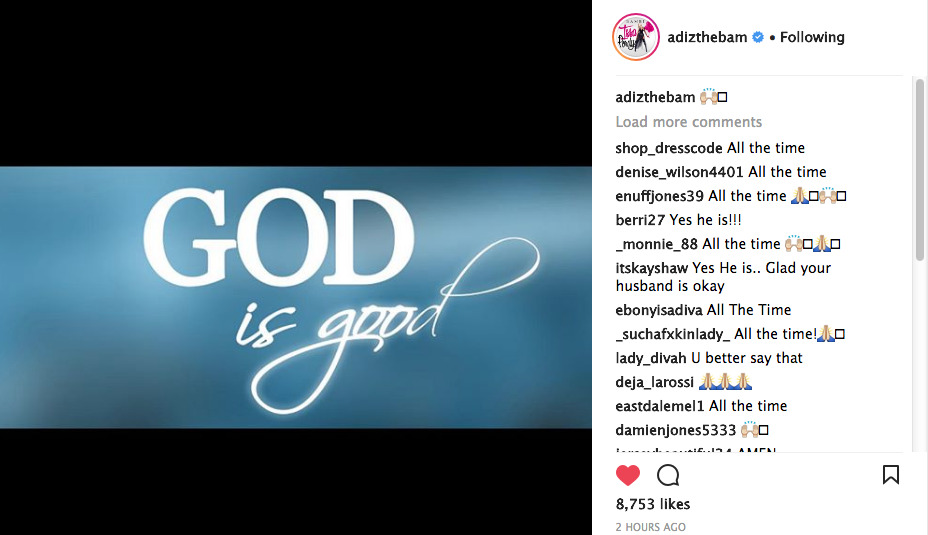Open adizthebam profile picture avatar
Screen dimensions: 928x535
[x=636, y=37]
